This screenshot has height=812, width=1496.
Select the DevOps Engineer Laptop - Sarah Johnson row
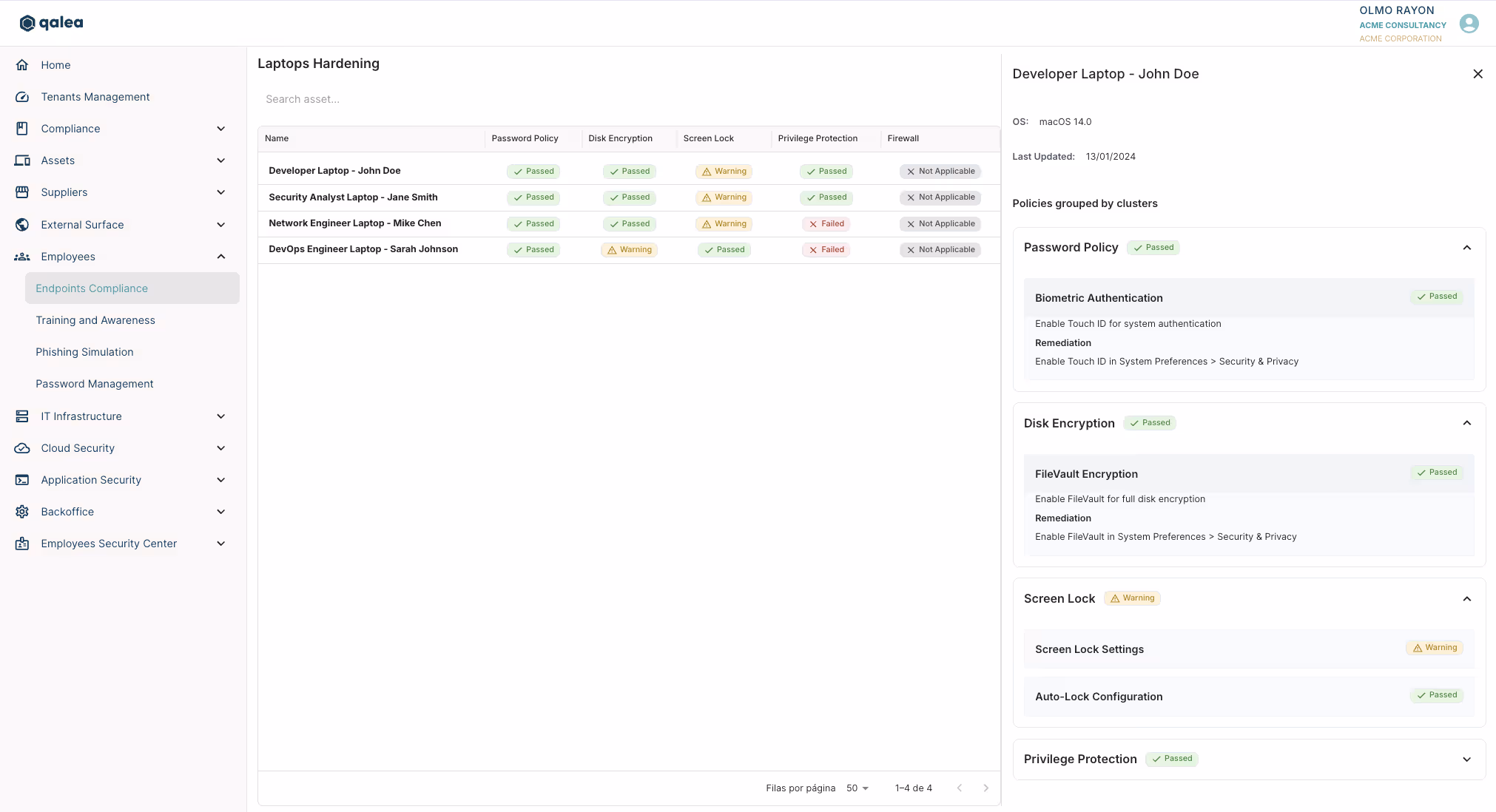click(x=363, y=249)
